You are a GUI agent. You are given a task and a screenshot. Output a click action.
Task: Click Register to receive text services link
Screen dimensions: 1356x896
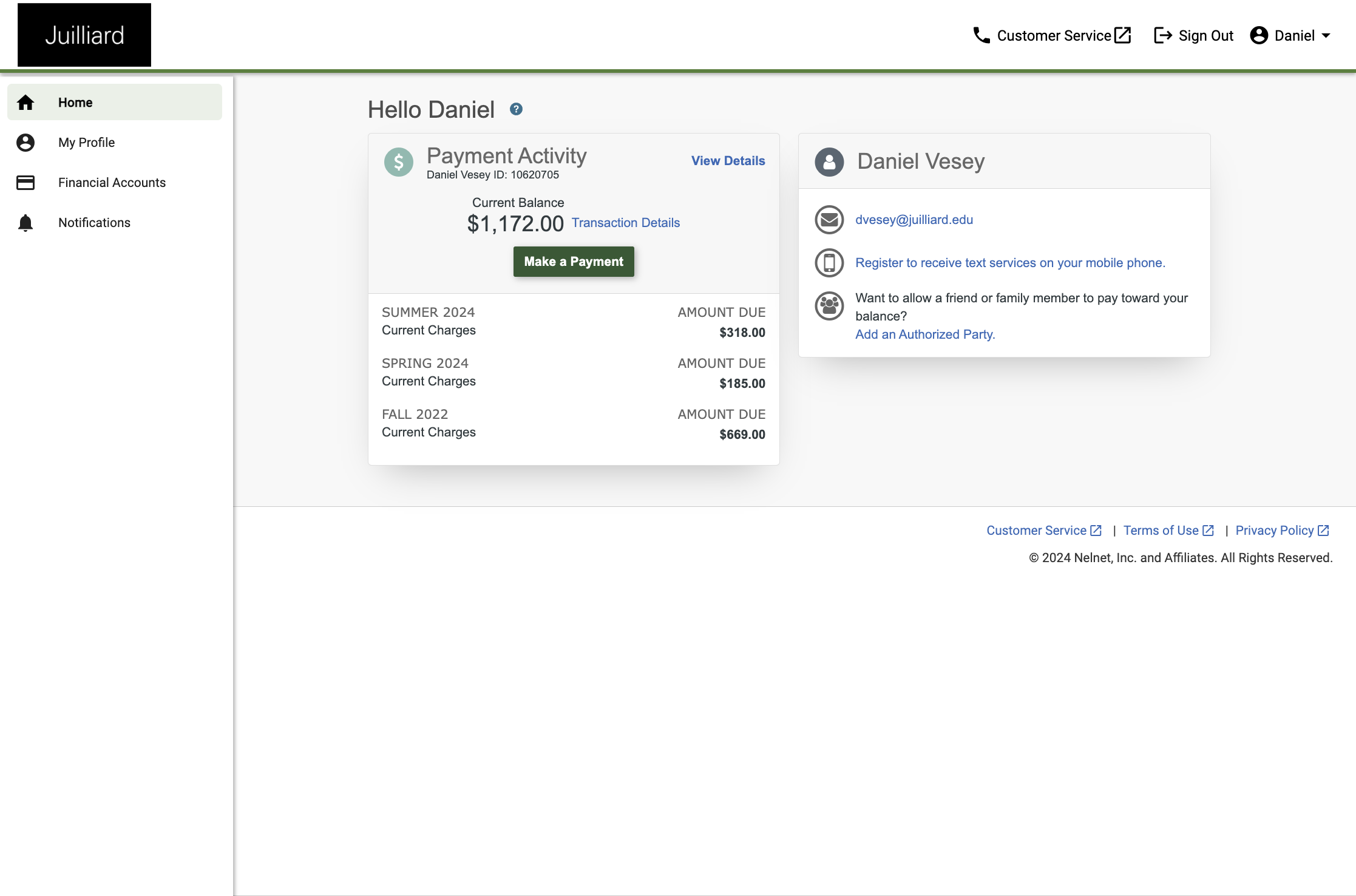coord(1011,263)
